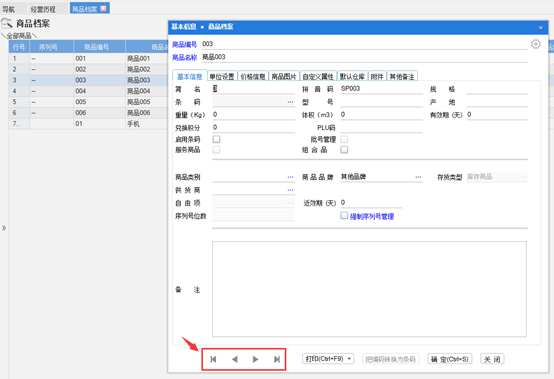Switch to the 单位设置 tab
The height and width of the screenshot is (379, 554).
222,77
